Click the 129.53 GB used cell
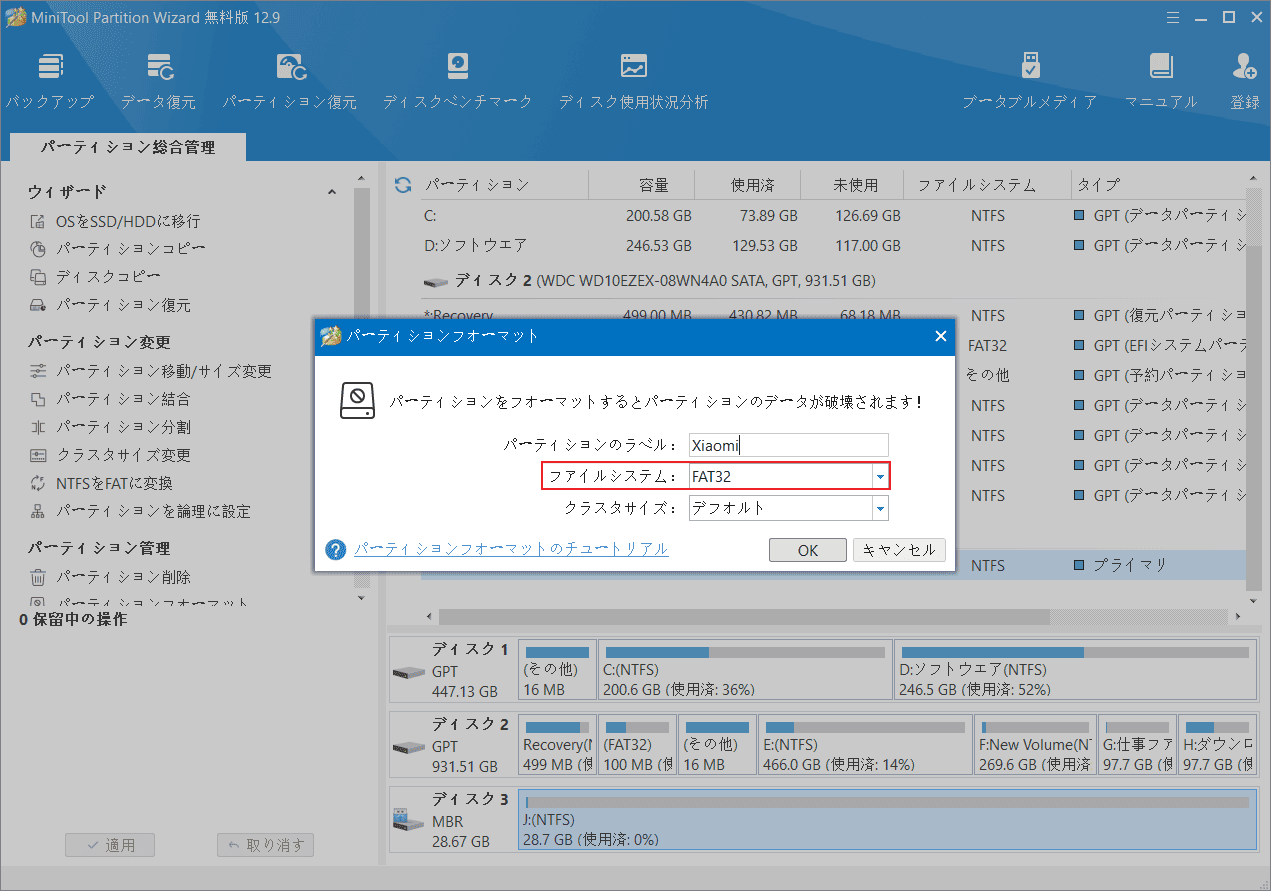This screenshot has height=891, width=1271. pyautogui.click(x=763, y=245)
